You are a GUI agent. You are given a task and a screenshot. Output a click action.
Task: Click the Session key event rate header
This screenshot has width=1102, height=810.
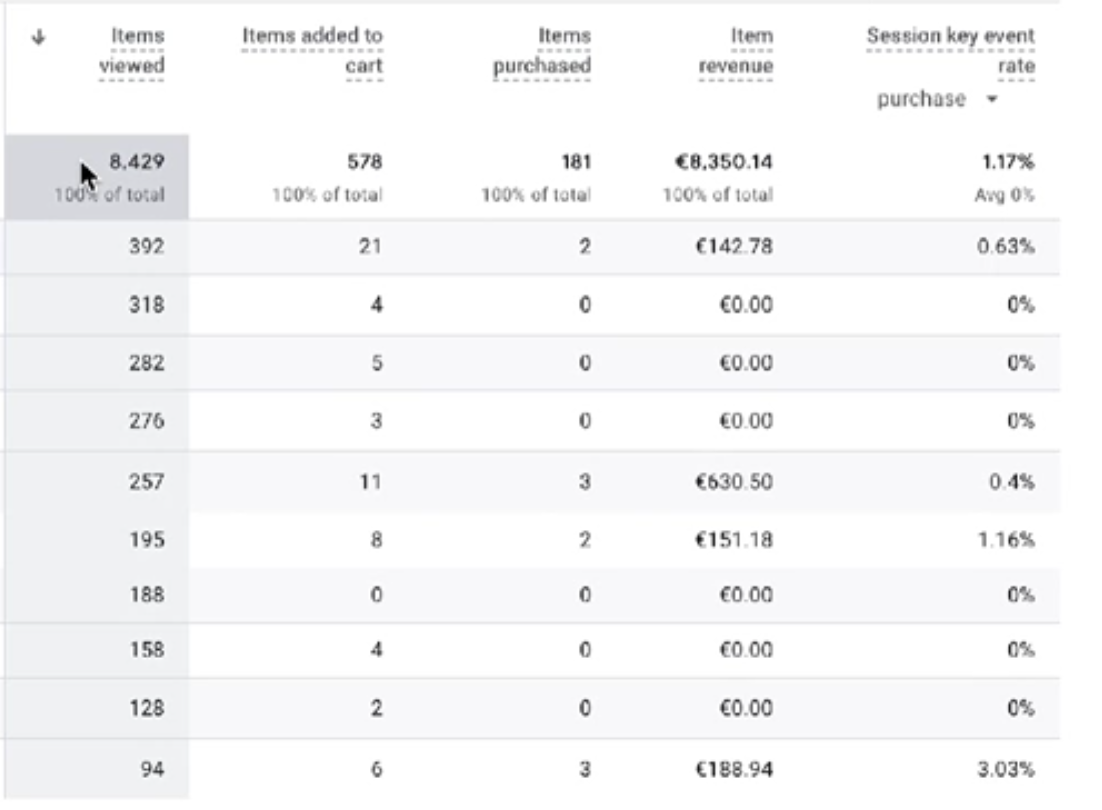[x=950, y=51]
